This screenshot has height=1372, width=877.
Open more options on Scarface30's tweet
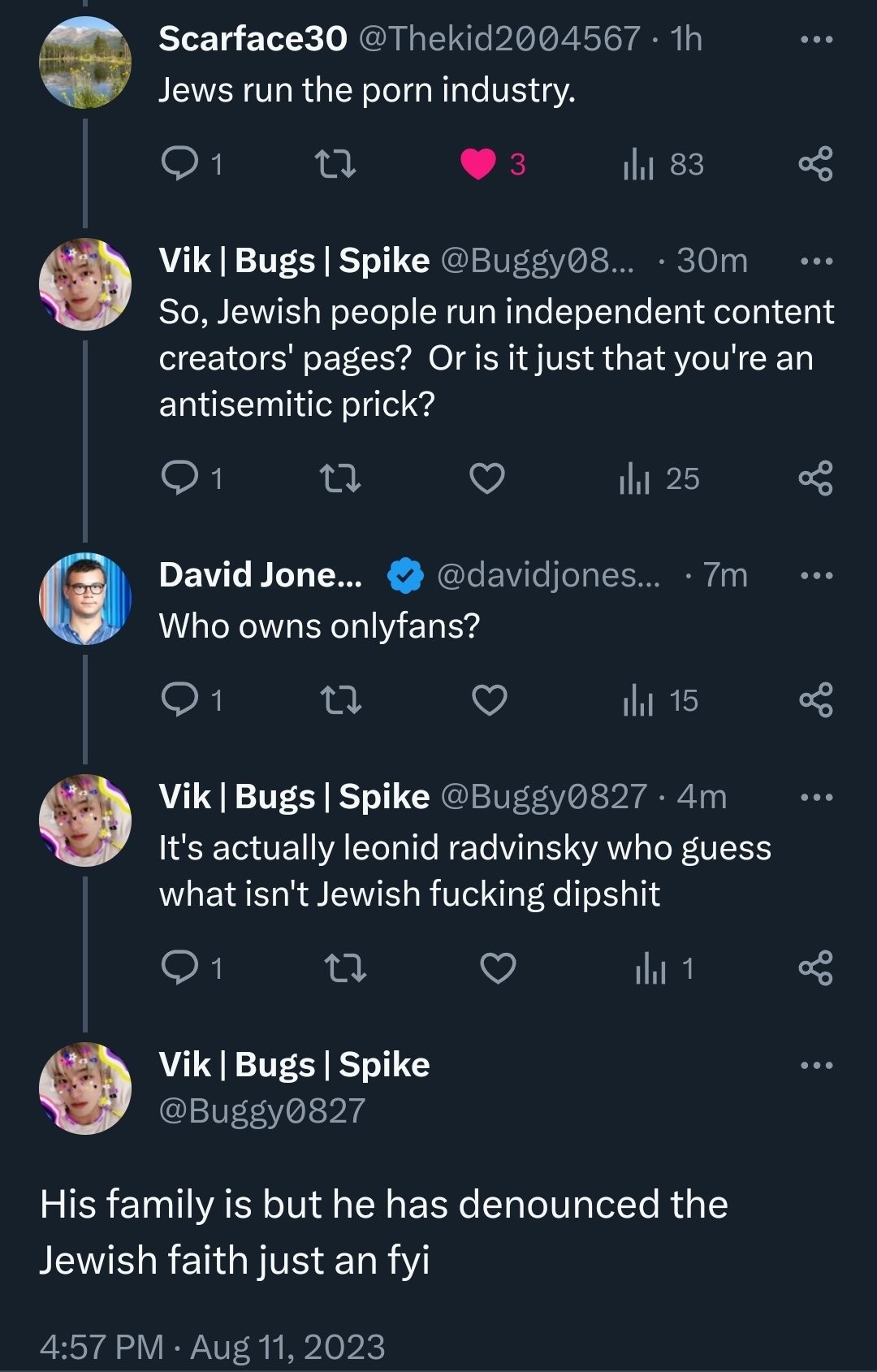pyautogui.click(x=816, y=40)
